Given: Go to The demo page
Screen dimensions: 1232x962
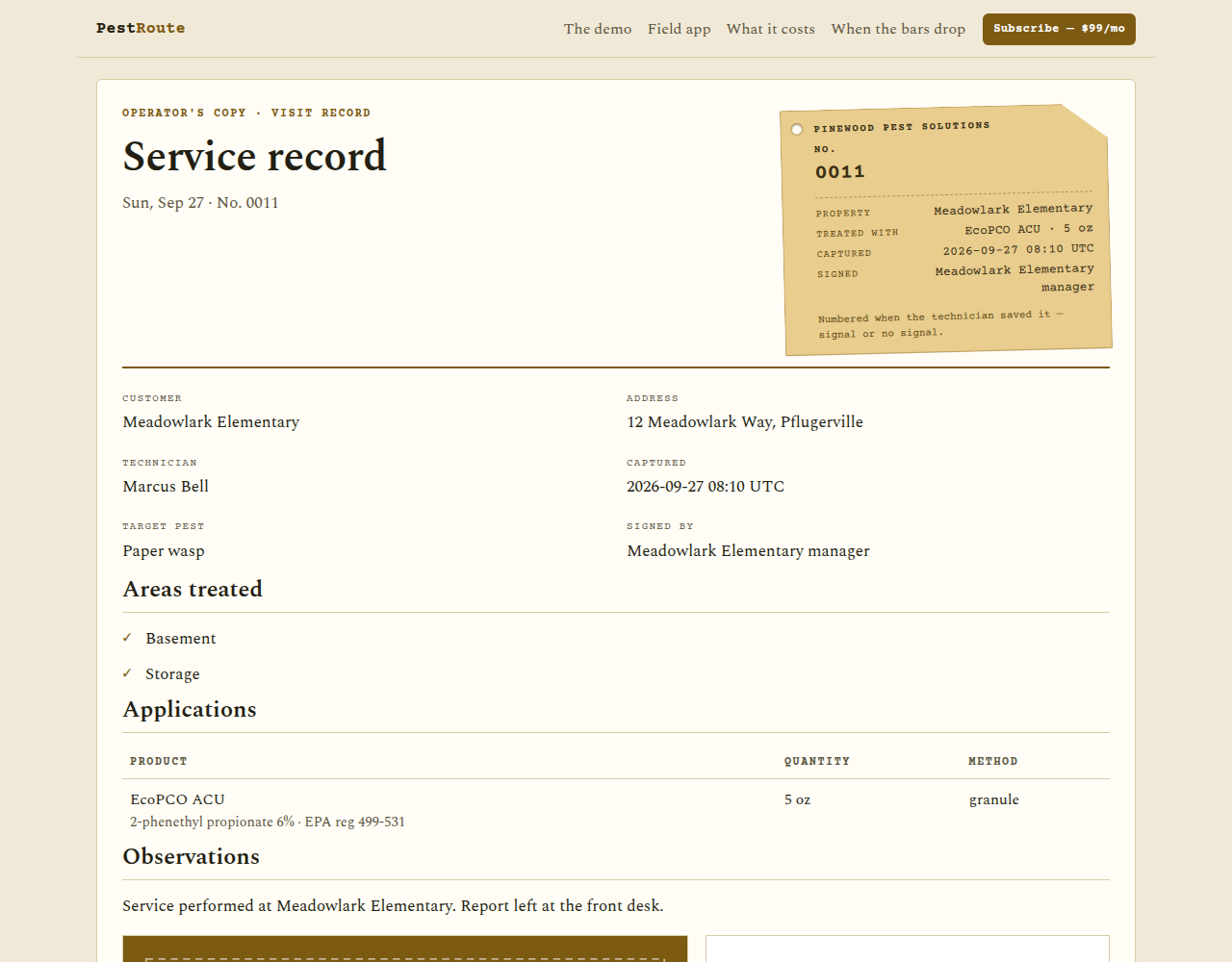Looking at the screenshot, I should tap(598, 29).
